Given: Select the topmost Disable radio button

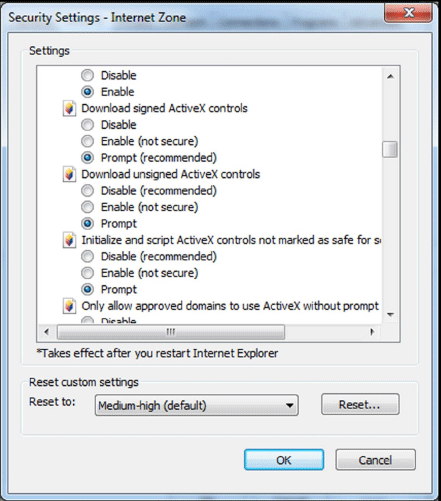Looking at the screenshot, I should (88, 75).
